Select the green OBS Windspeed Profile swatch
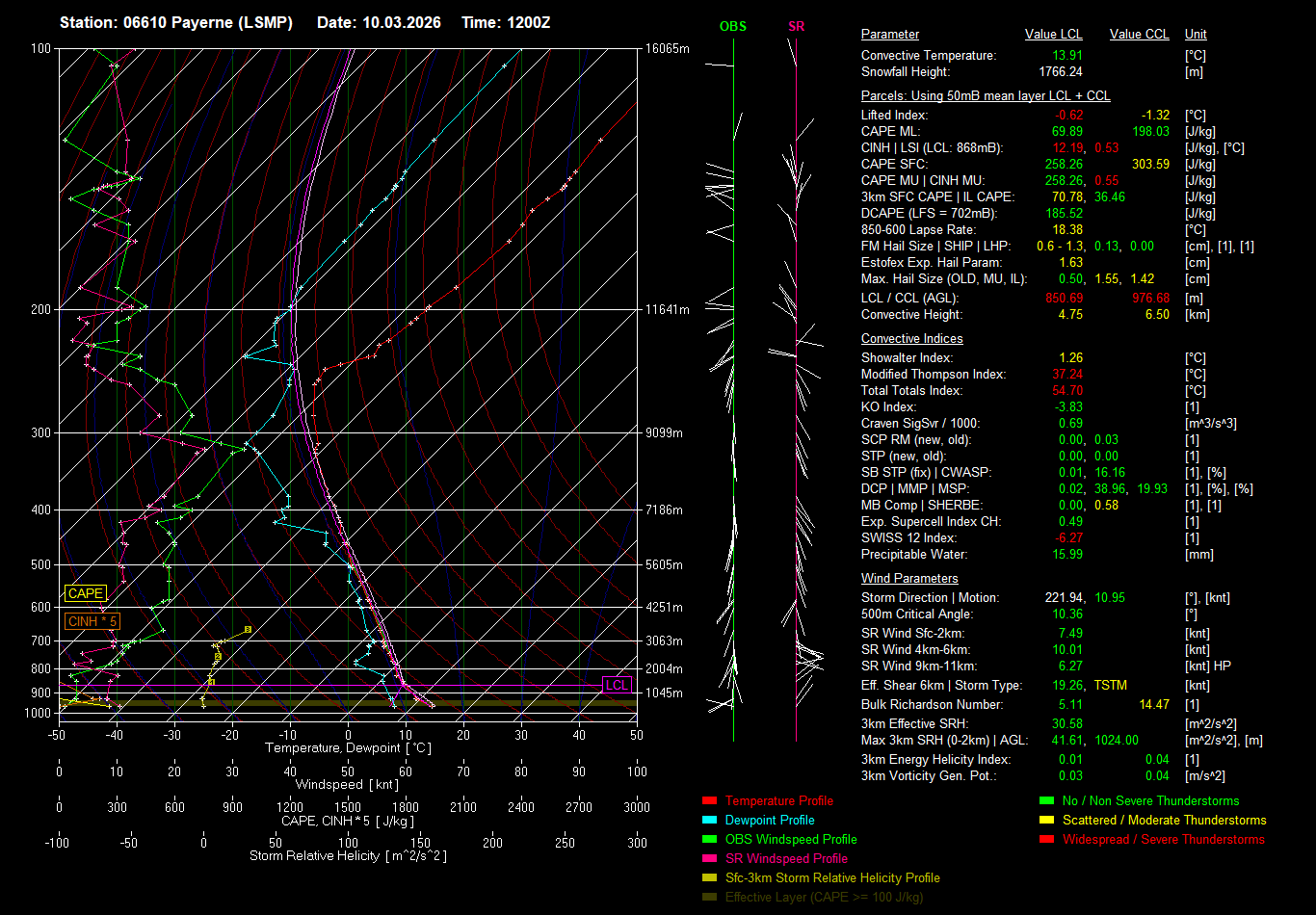Image resolution: width=1316 pixels, height=915 pixels. (x=710, y=840)
